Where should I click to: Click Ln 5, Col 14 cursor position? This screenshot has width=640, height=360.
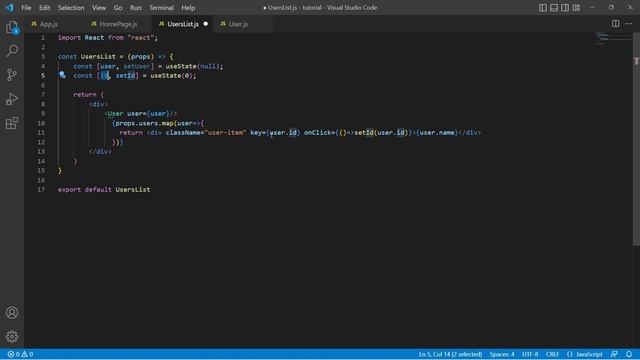click(450, 354)
